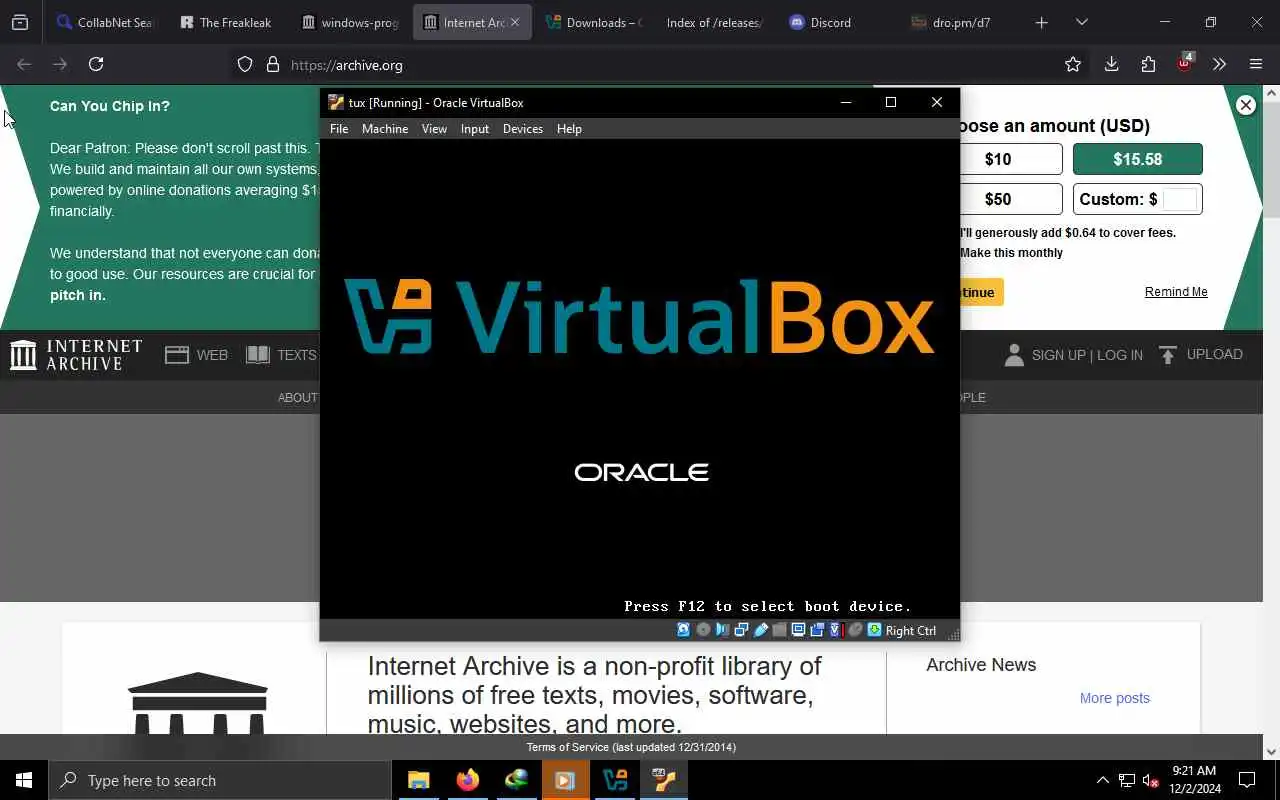Open the Firefox extensions puzzle icon
Screen dimensions: 1280x800
point(1148,64)
